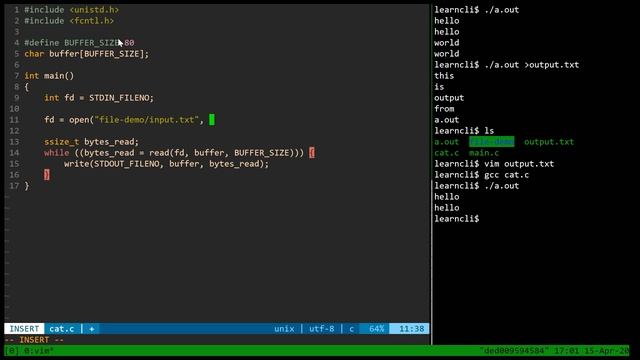Click '#define BUFFER_SIZE' on line 4
This screenshot has height=360, width=640.
pos(71,42)
